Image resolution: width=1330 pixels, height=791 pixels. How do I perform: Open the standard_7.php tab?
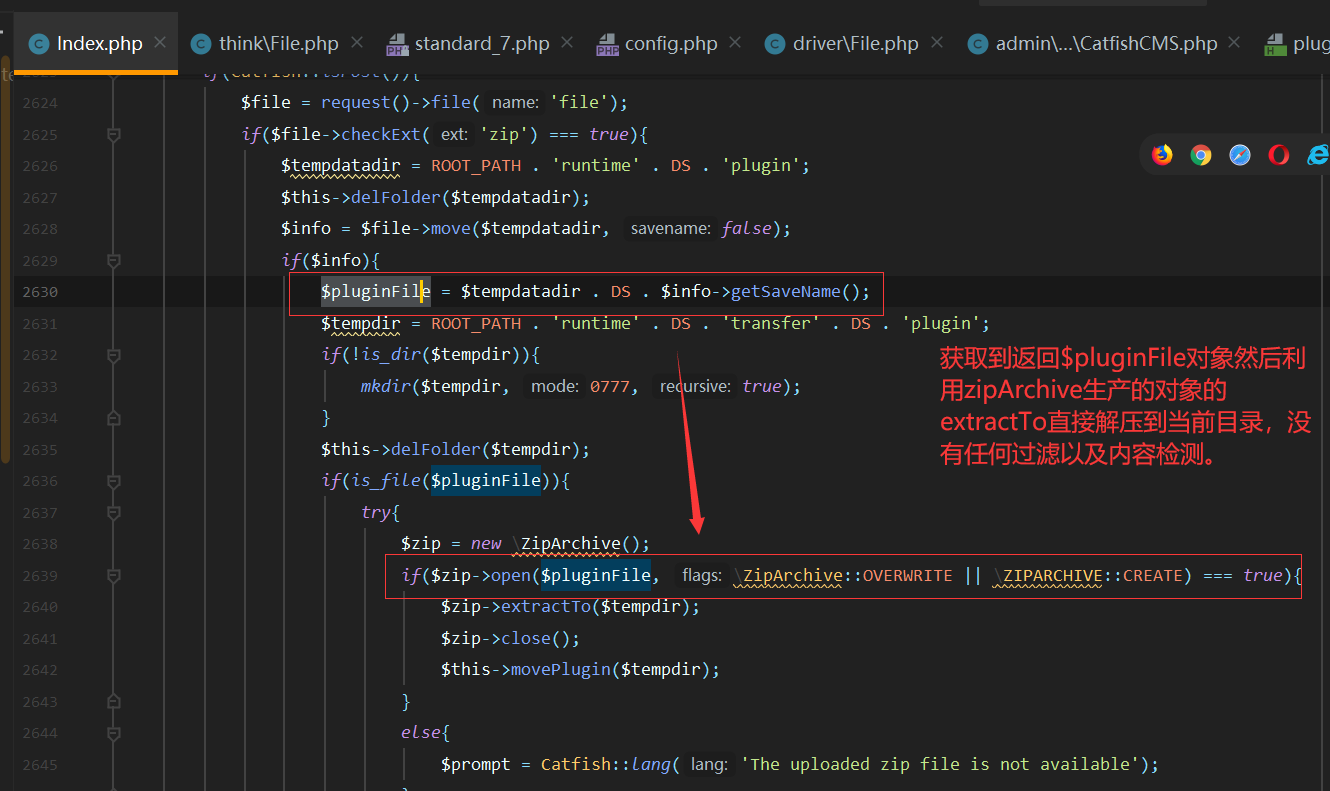click(481, 44)
